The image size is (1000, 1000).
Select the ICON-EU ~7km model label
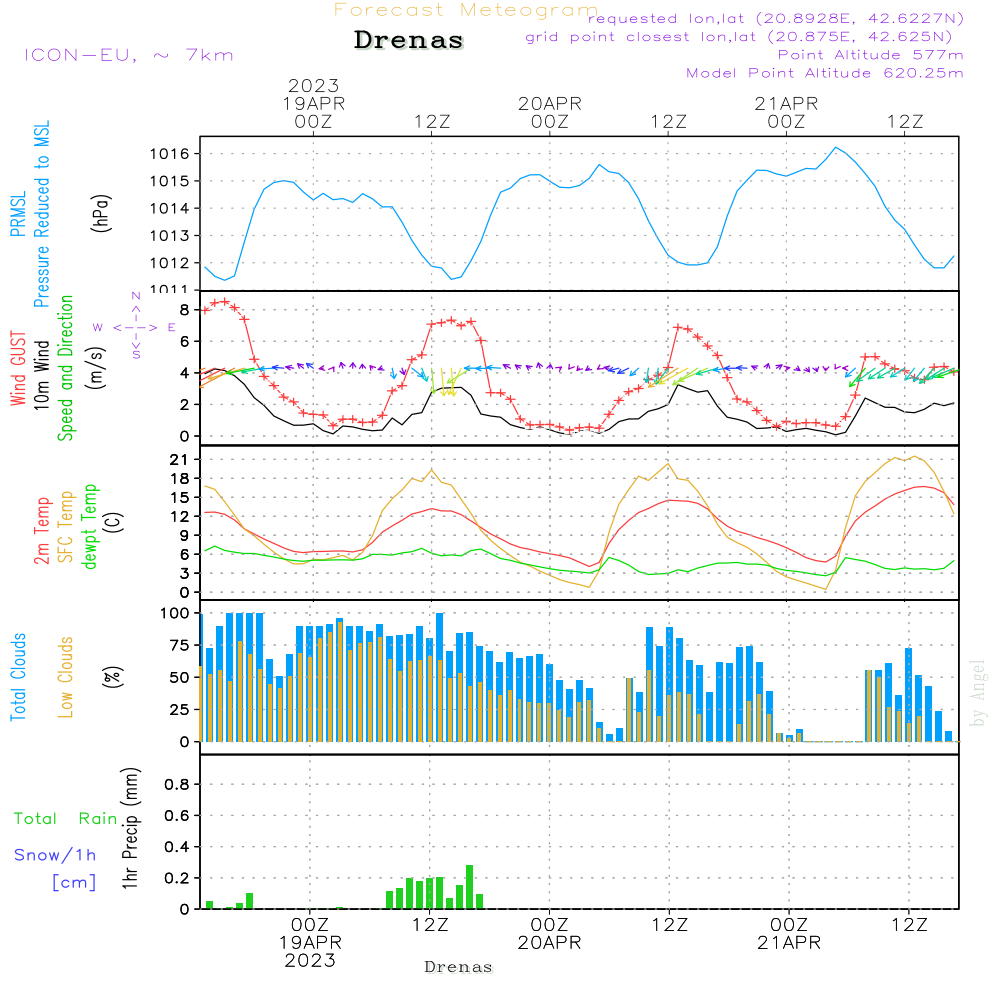tap(128, 55)
